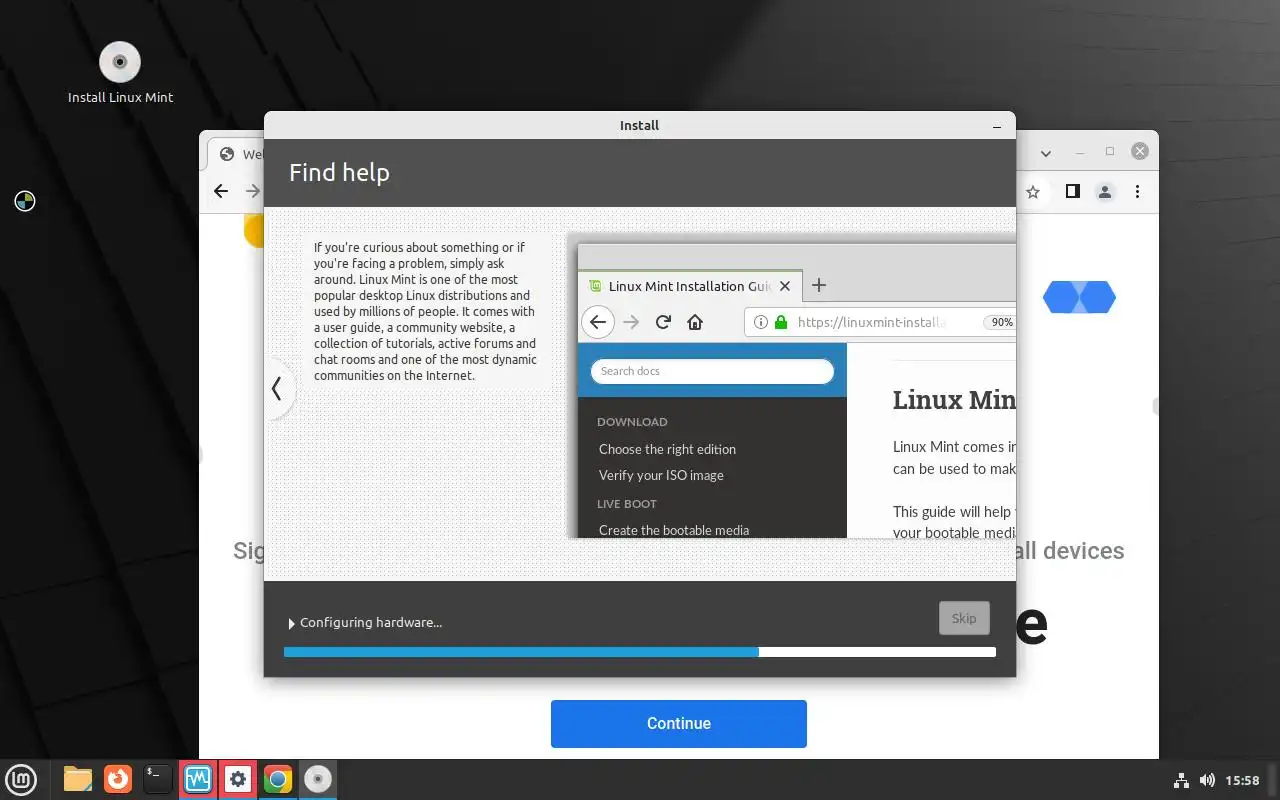Click the Install window title bar
This screenshot has width=1280, height=800.
[x=640, y=125]
